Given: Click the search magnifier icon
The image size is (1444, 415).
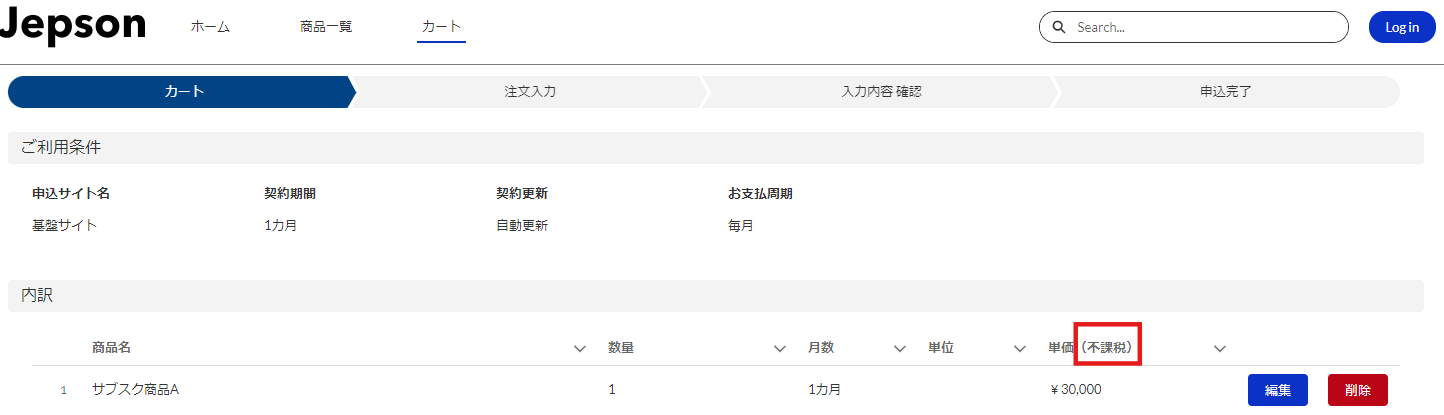Looking at the screenshot, I should (x=1058, y=27).
